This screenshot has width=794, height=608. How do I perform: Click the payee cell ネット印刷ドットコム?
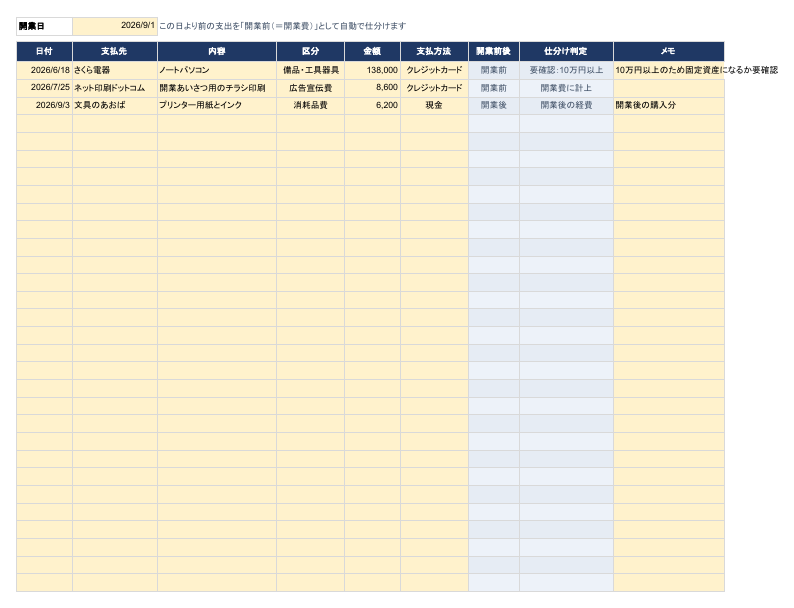[x=115, y=88]
